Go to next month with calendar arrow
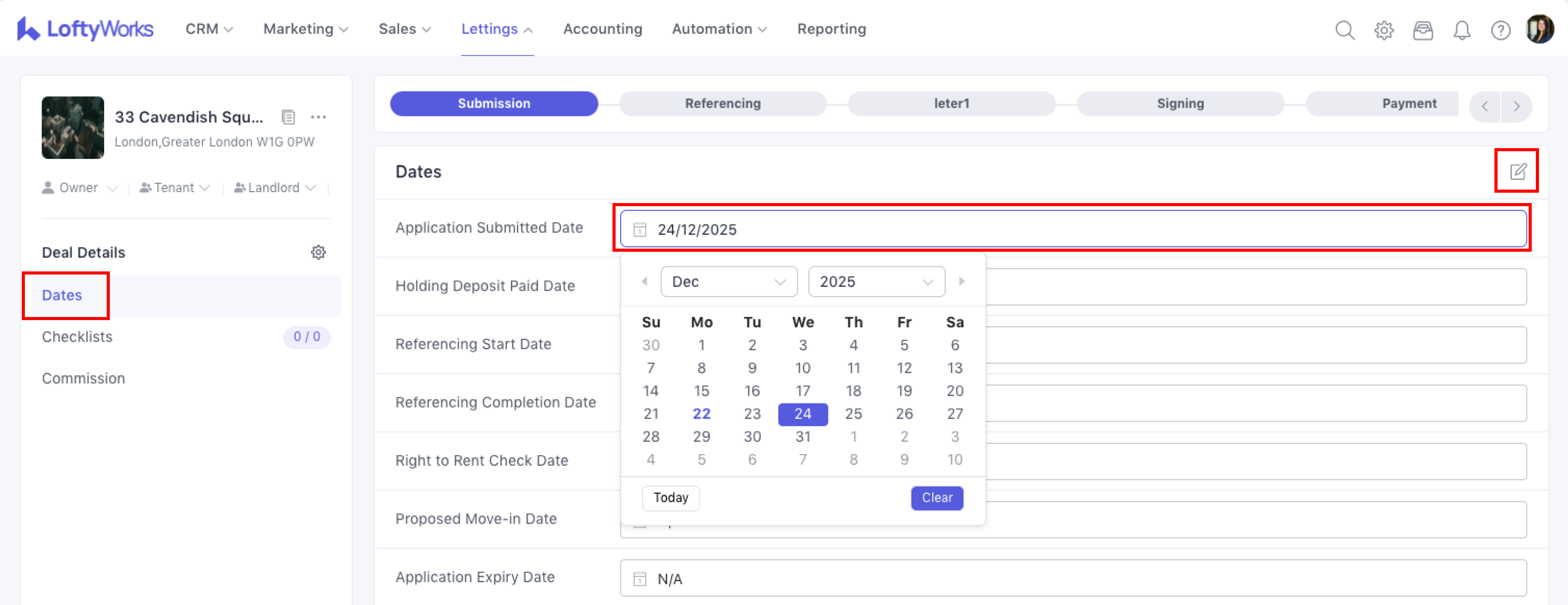 click(962, 281)
